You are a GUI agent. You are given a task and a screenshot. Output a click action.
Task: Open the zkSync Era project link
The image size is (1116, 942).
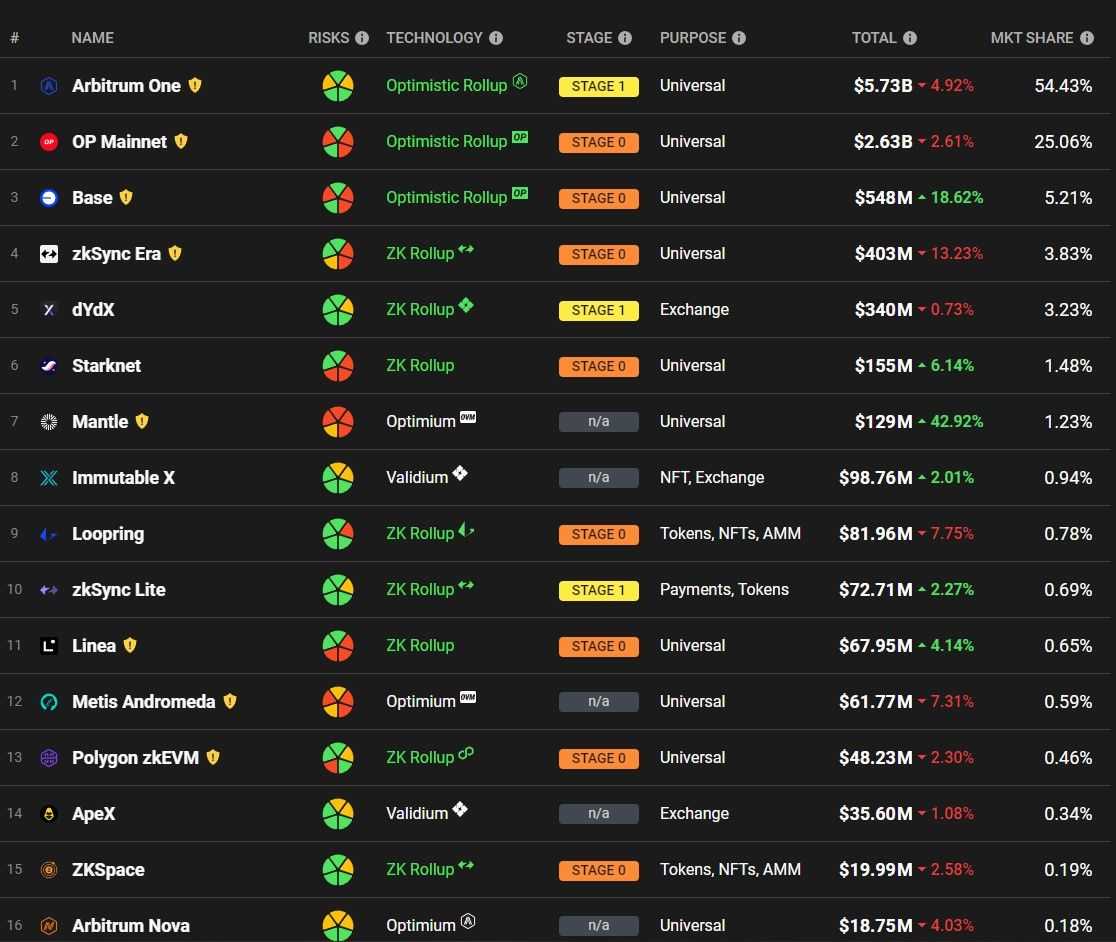[116, 254]
